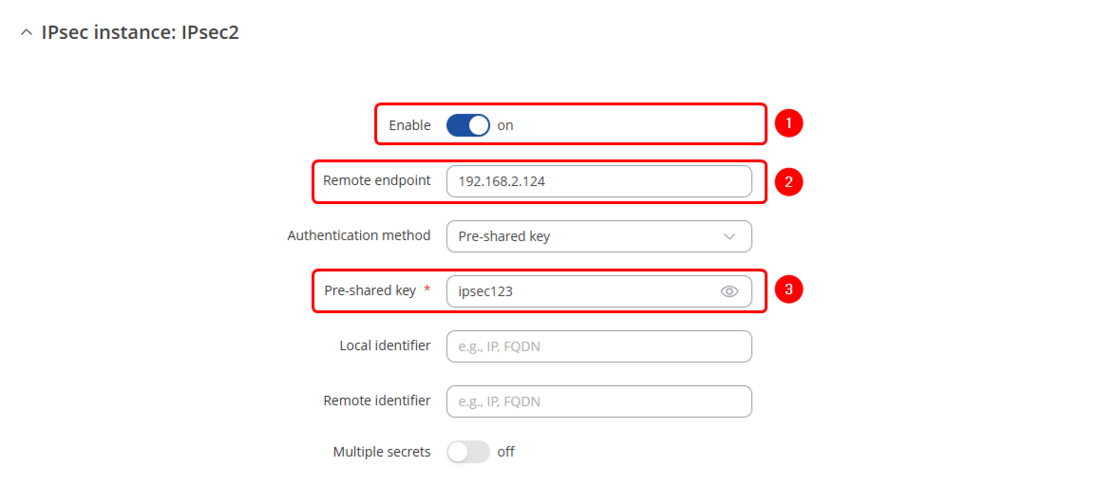Click the Multiple secrets label
Image resolution: width=1100 pixels, height=485 pixels.
coord(381,452)
